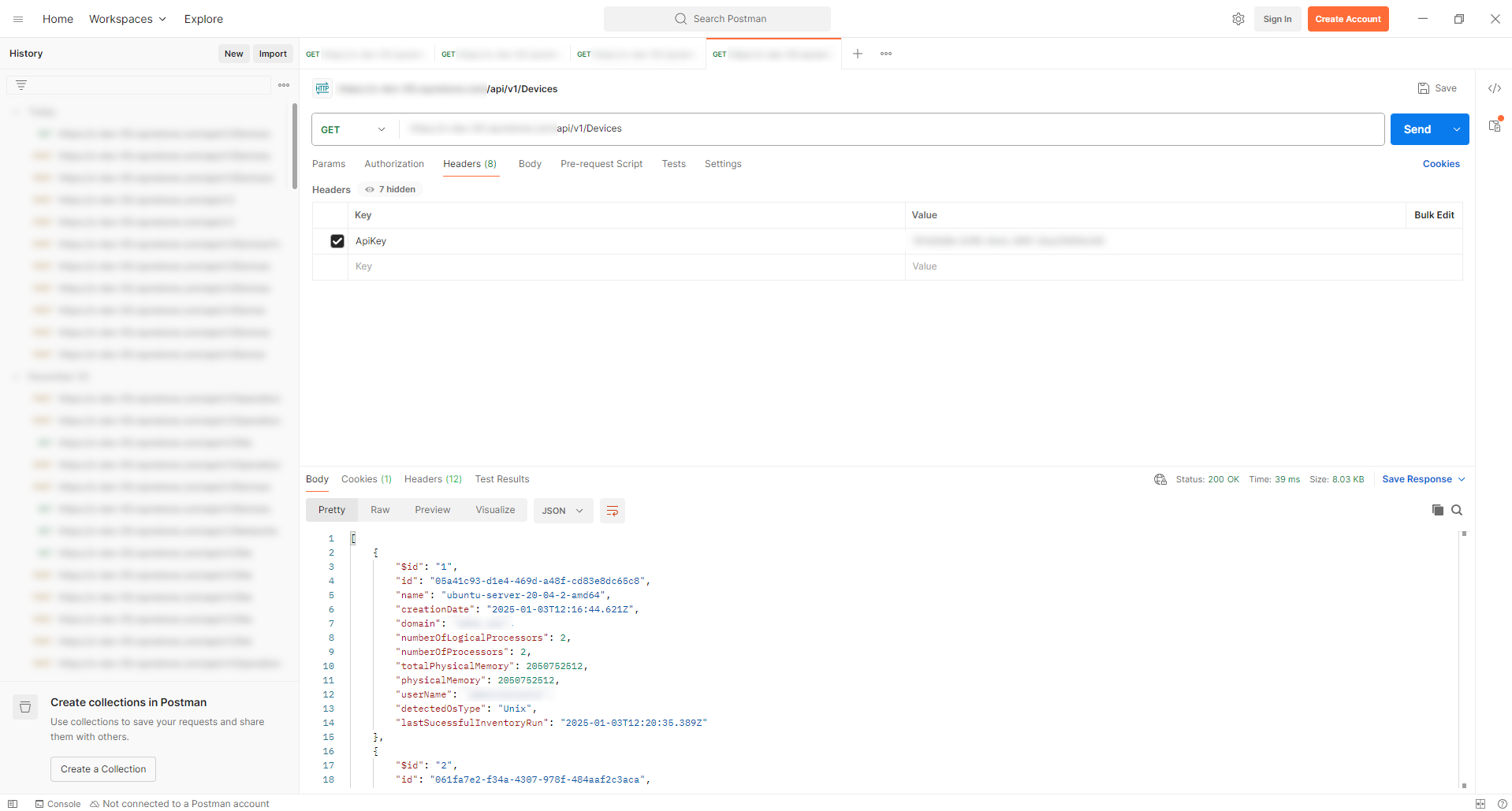This screenshot has height=811, width=1512.
Task: Toggle the sidebar icon in status bar
Action: coord(13,804)
